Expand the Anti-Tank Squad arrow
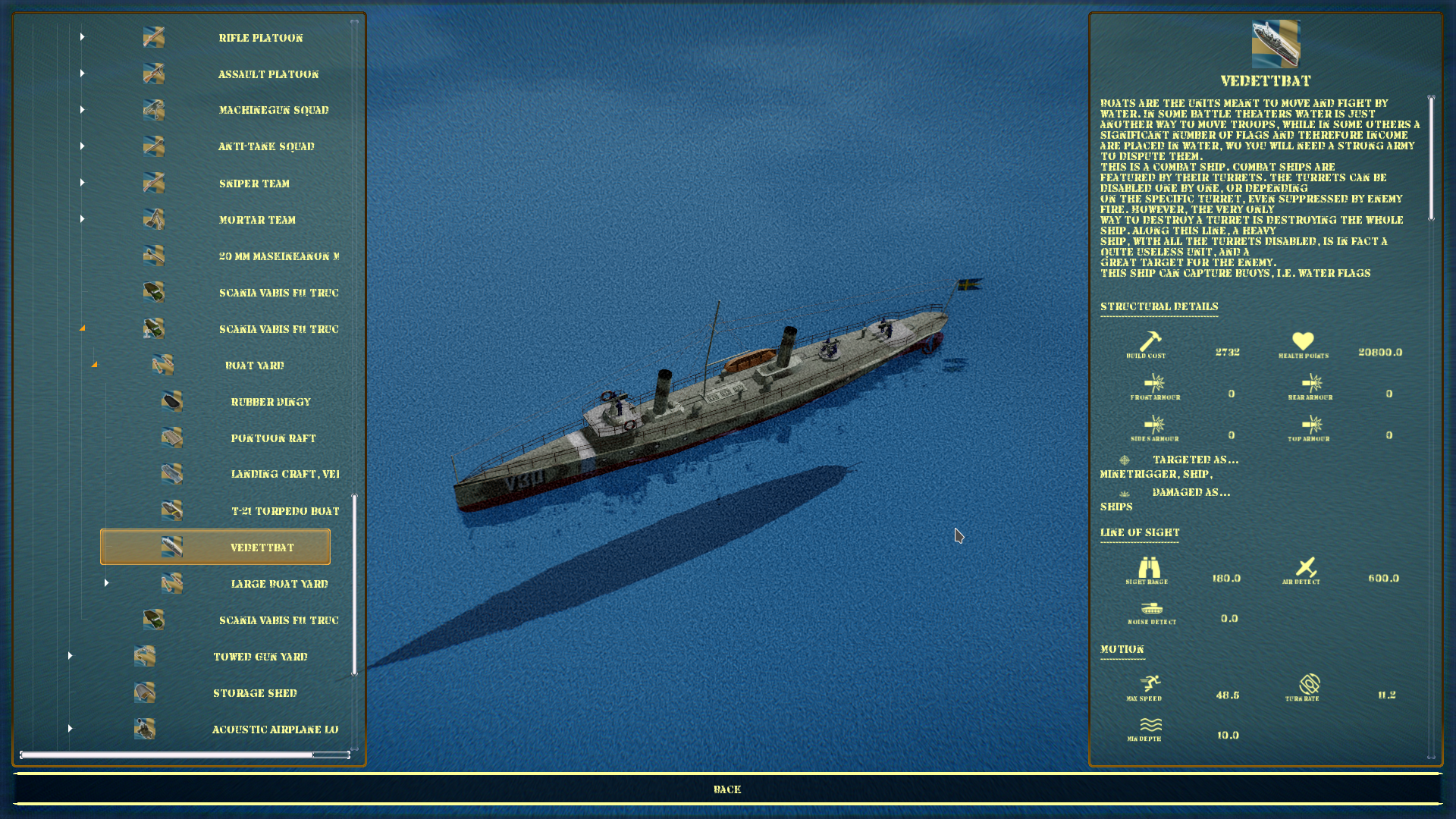The image size is (1456, 819). [x=82, y=146]
